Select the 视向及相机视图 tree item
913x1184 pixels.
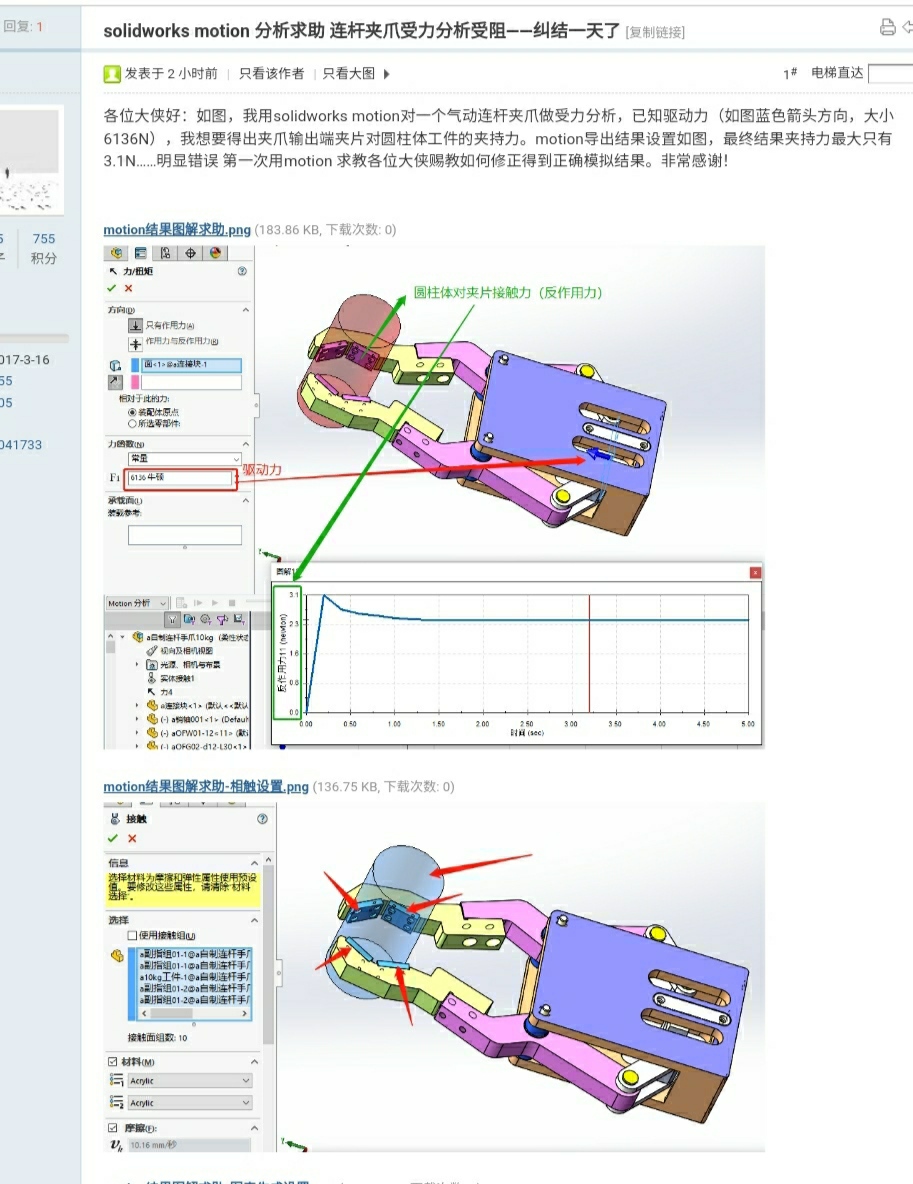(x=186, y=650)
